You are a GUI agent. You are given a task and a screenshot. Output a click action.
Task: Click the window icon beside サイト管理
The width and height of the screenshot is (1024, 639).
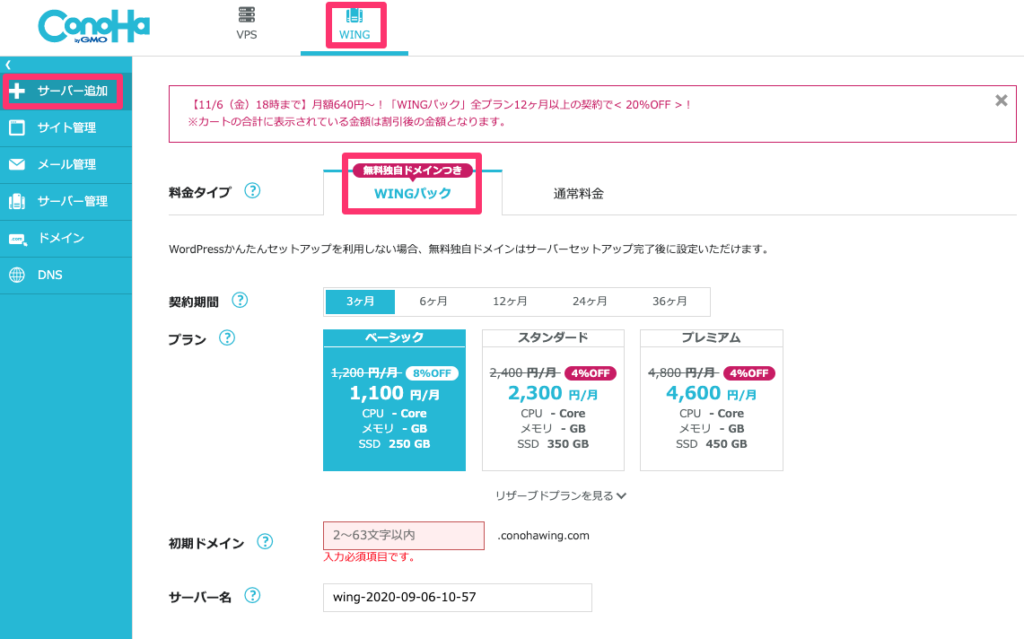pyautogui.click(x=17, y=127)
